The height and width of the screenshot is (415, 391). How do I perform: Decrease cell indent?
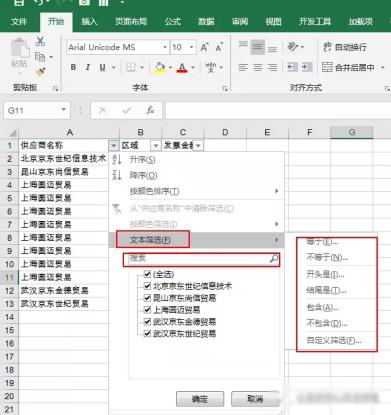click(x=292, y=67)
